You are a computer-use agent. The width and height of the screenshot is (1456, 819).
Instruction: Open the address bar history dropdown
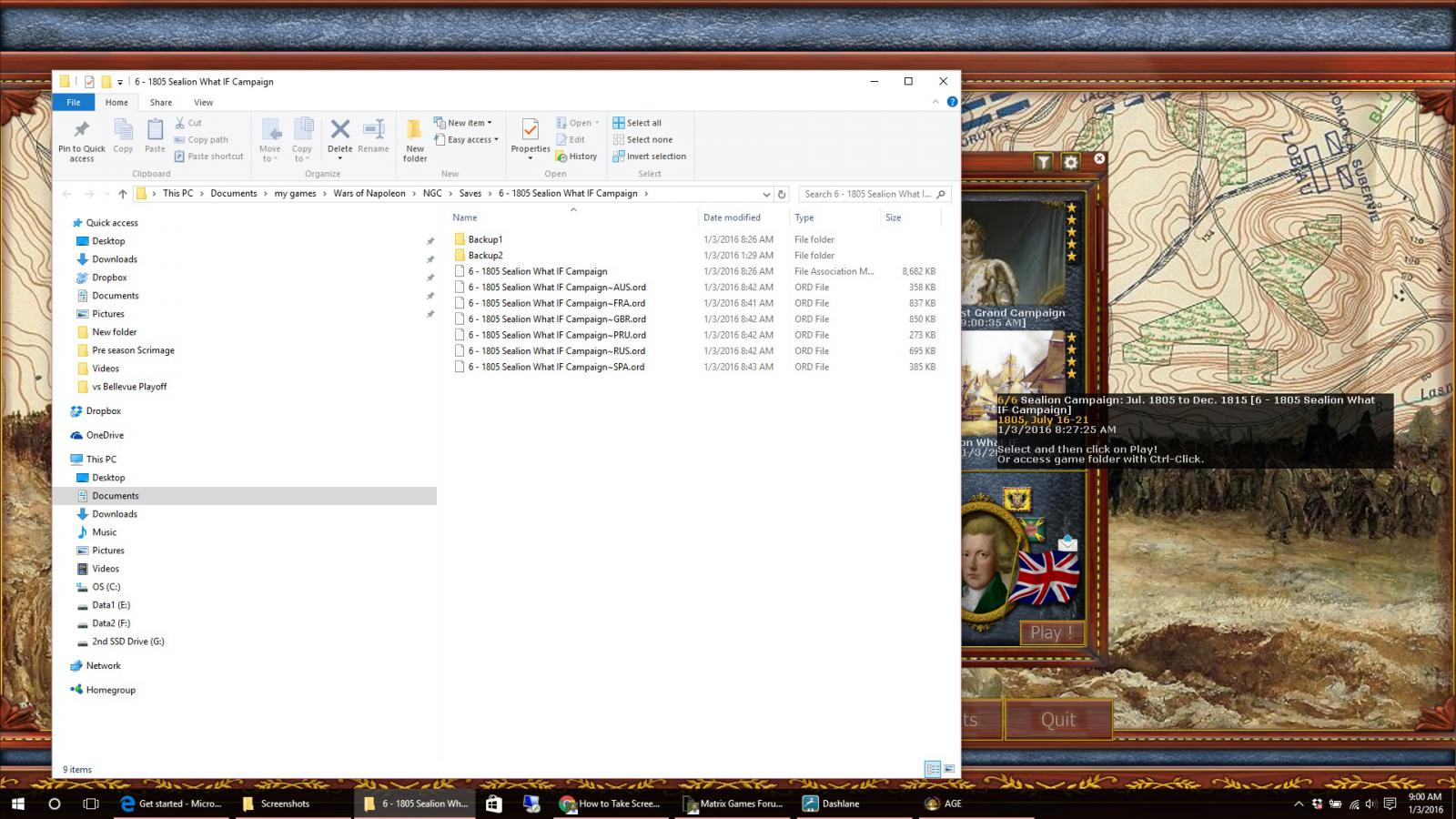tap(766, 193)
